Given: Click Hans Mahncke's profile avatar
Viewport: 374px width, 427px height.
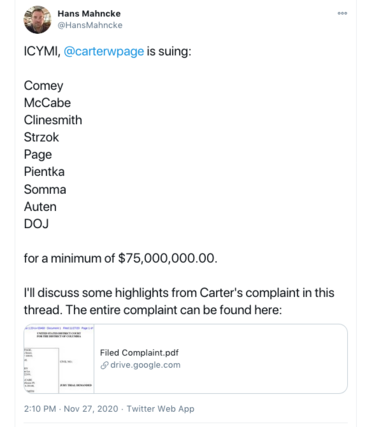Looking at the screenshot, I should pyautogui.click(x=37, y=19).
